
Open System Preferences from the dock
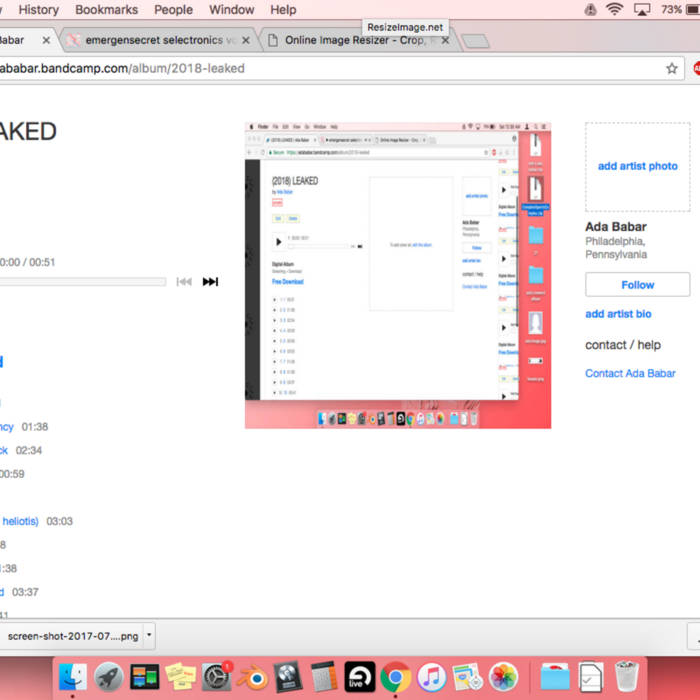coord(216,677)
